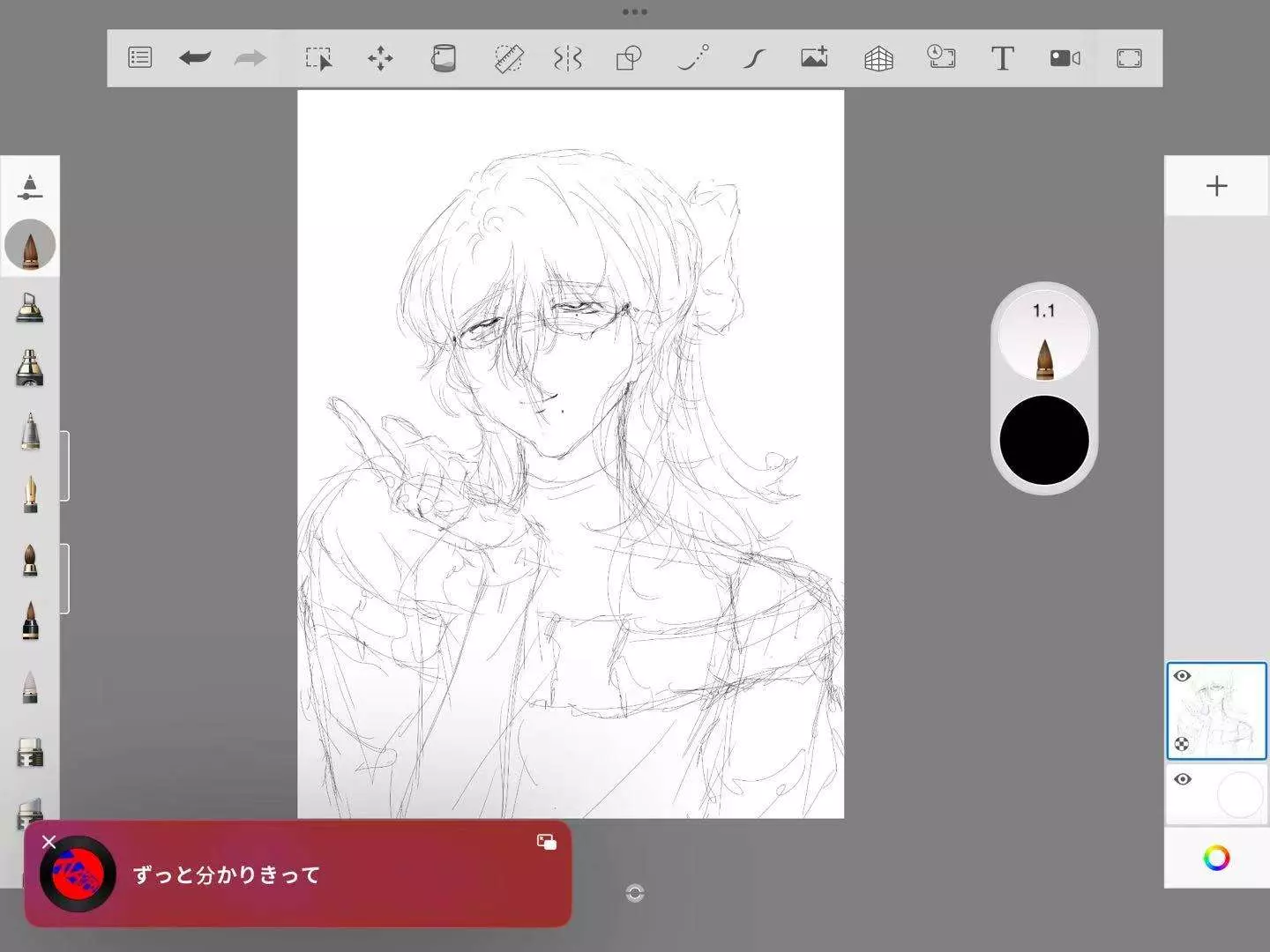
Task: Open the import image tool
Action: pyautogui.click(x=814, y=58)
